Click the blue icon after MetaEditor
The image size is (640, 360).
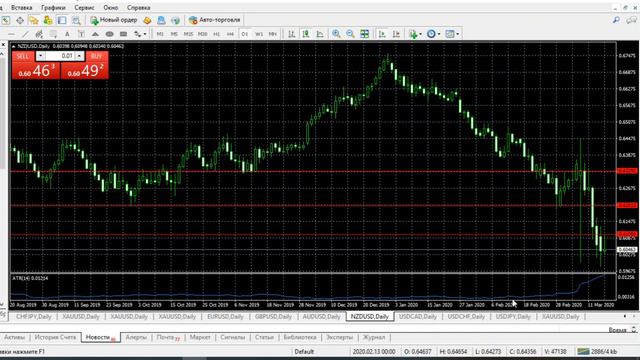coord(161,20)
